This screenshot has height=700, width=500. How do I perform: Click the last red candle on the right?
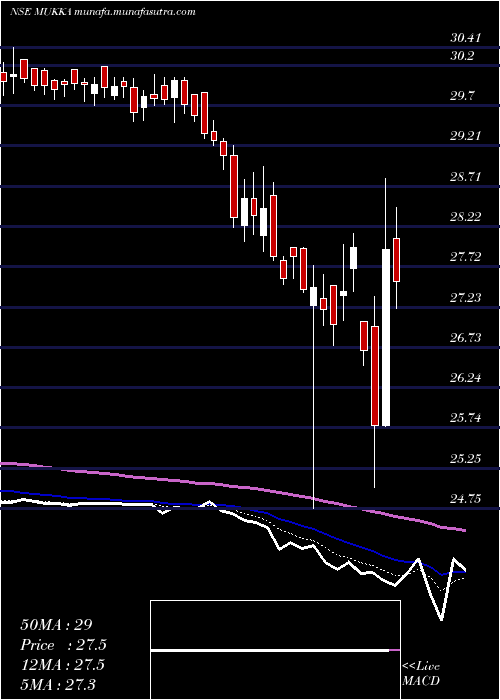pos(396,260)
